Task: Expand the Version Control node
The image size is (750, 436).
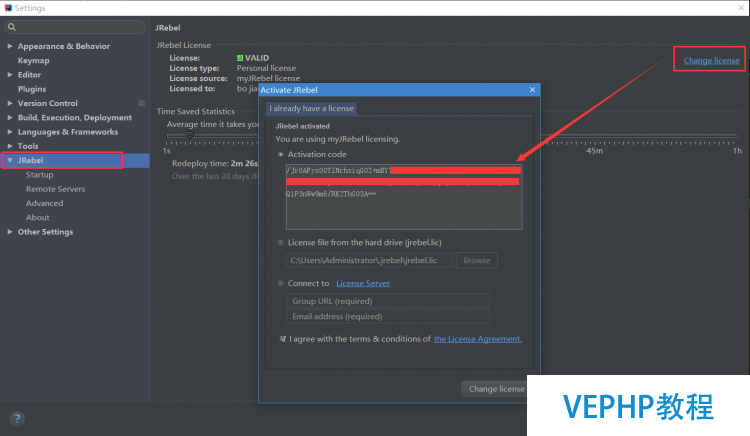Action: 10,103
